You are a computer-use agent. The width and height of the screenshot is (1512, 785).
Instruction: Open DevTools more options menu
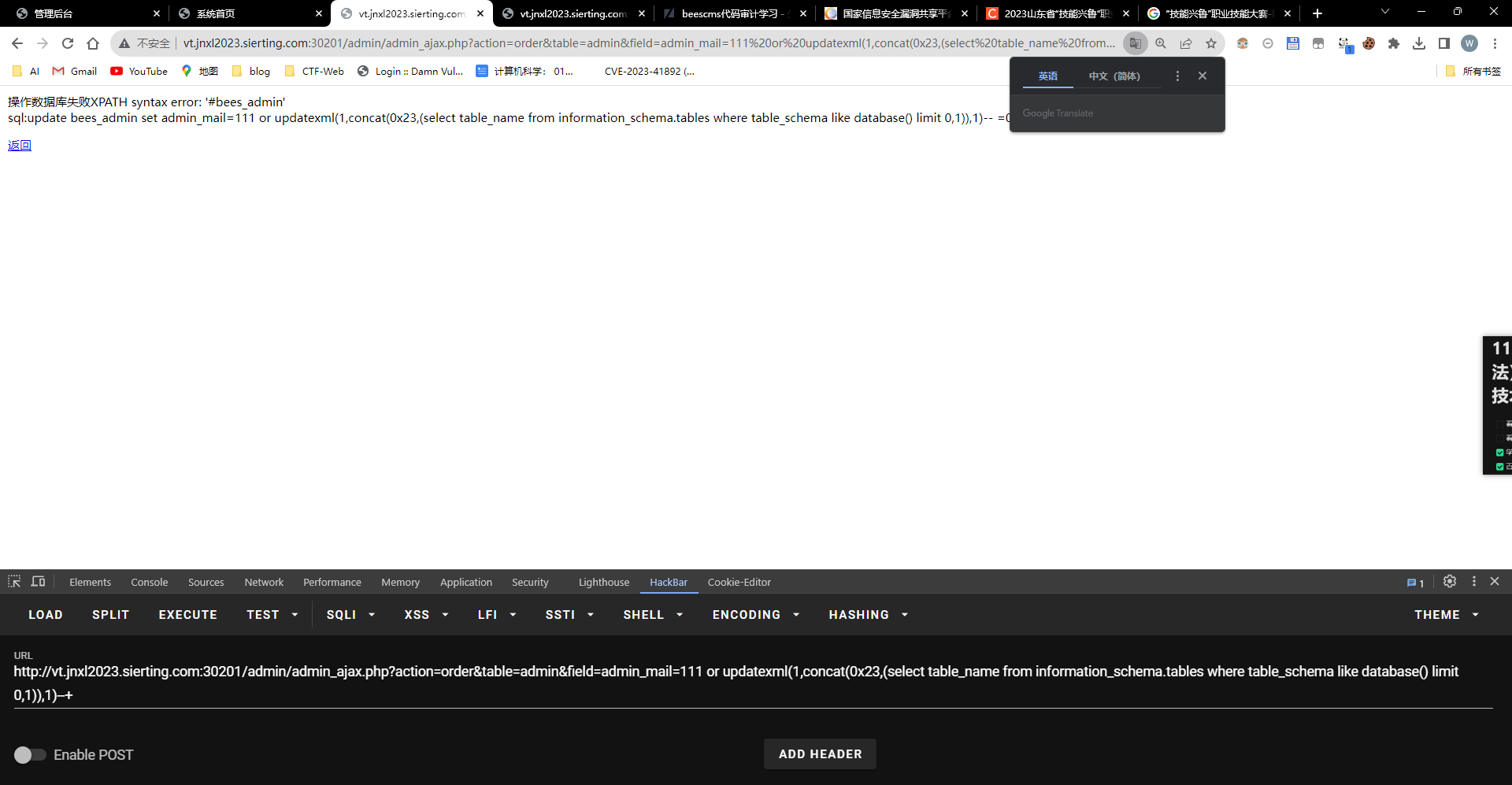pyautogui.click(x=1474, y=581)
